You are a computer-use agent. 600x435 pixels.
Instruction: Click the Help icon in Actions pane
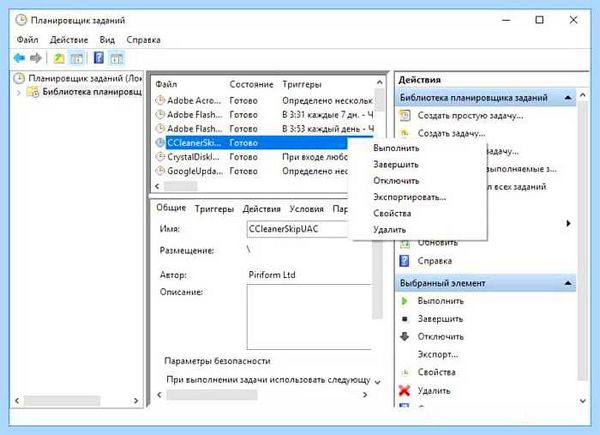pos(404,261)
